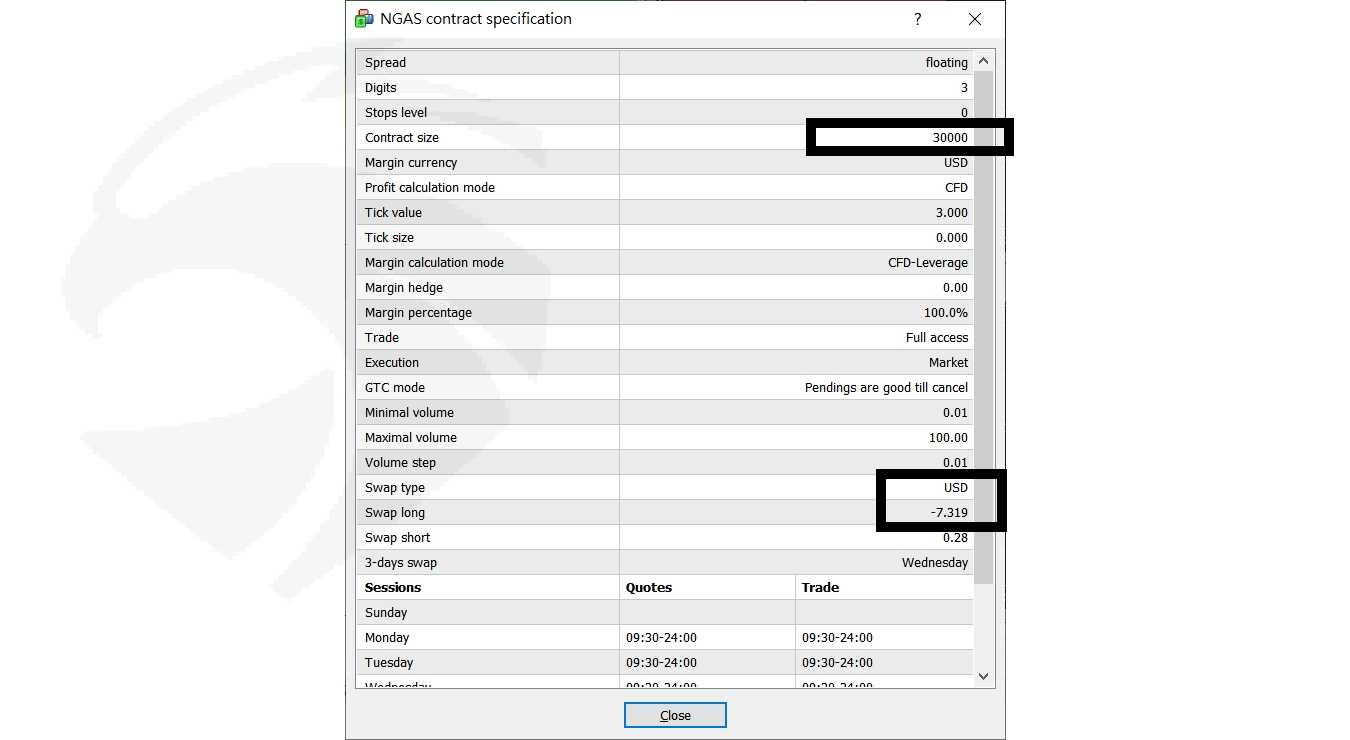1350x740 pixels.
Task: Select the 3-days swap Wednesday value
Action: [x=934, y=563]
